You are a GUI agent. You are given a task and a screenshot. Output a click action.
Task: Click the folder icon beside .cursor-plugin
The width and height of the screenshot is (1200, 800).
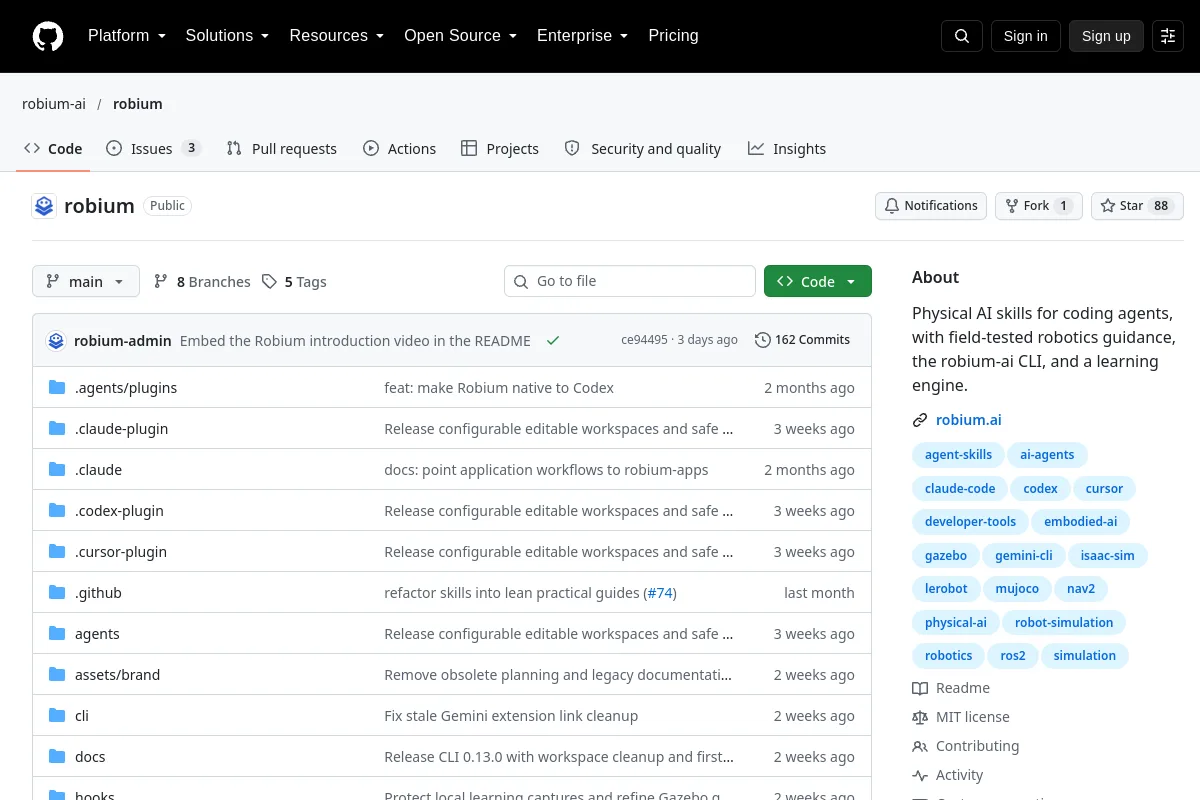tap(57, 552)
